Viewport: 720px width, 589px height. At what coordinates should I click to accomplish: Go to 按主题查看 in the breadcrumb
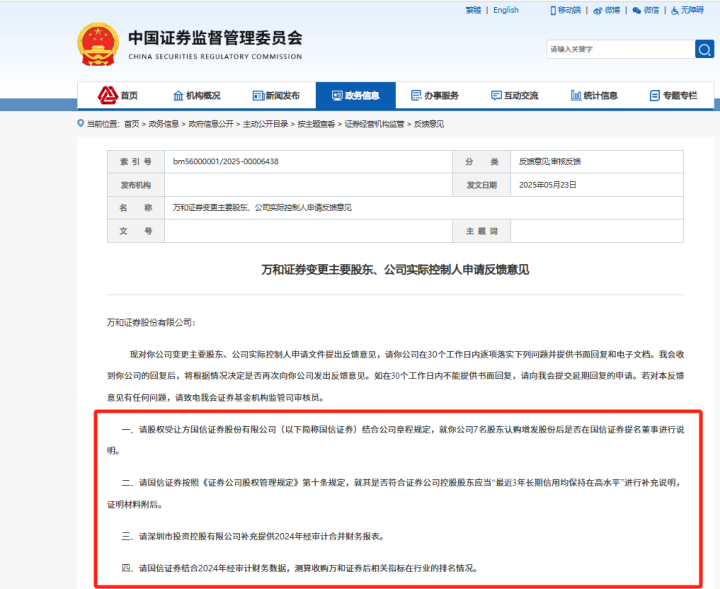tap(316, 124)
